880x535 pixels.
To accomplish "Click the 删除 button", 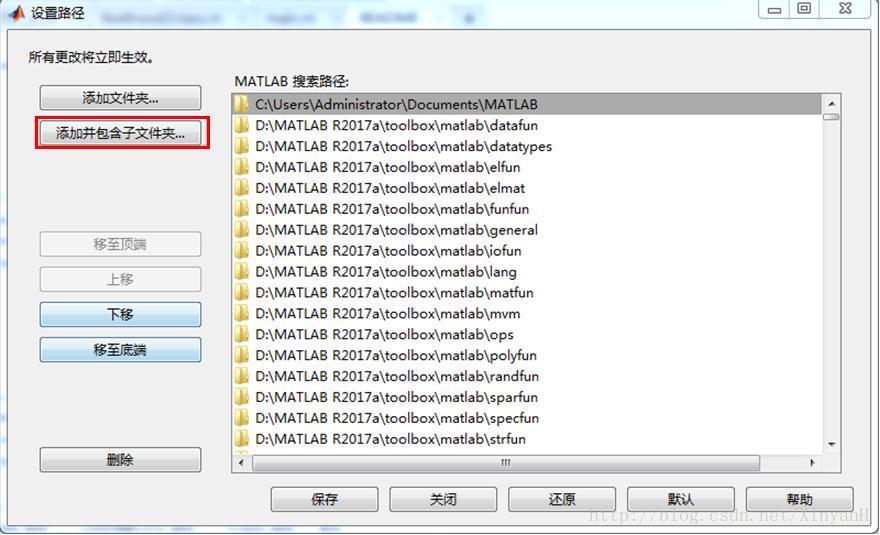I will pyautogui.click(x=120, y=460).
